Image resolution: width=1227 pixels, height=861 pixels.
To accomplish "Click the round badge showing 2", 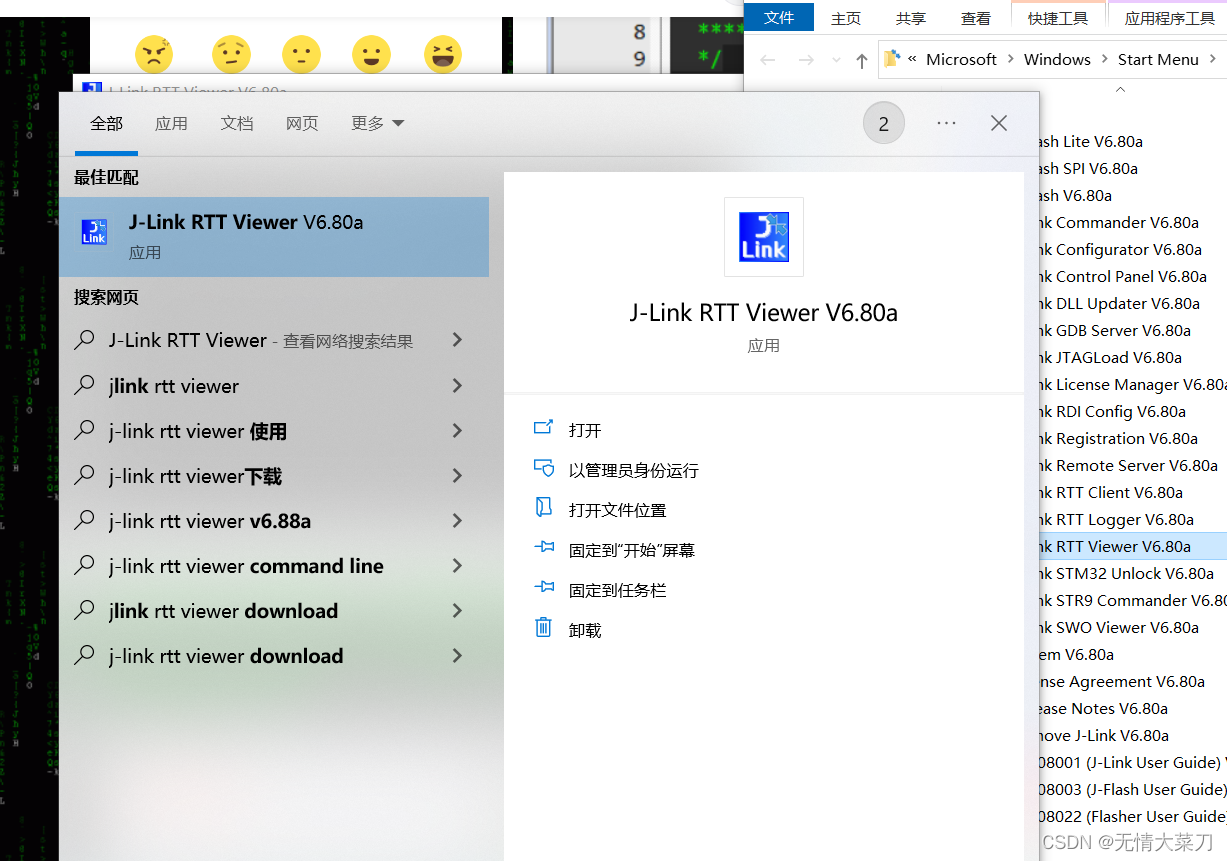I will click(x=884, y=124).
